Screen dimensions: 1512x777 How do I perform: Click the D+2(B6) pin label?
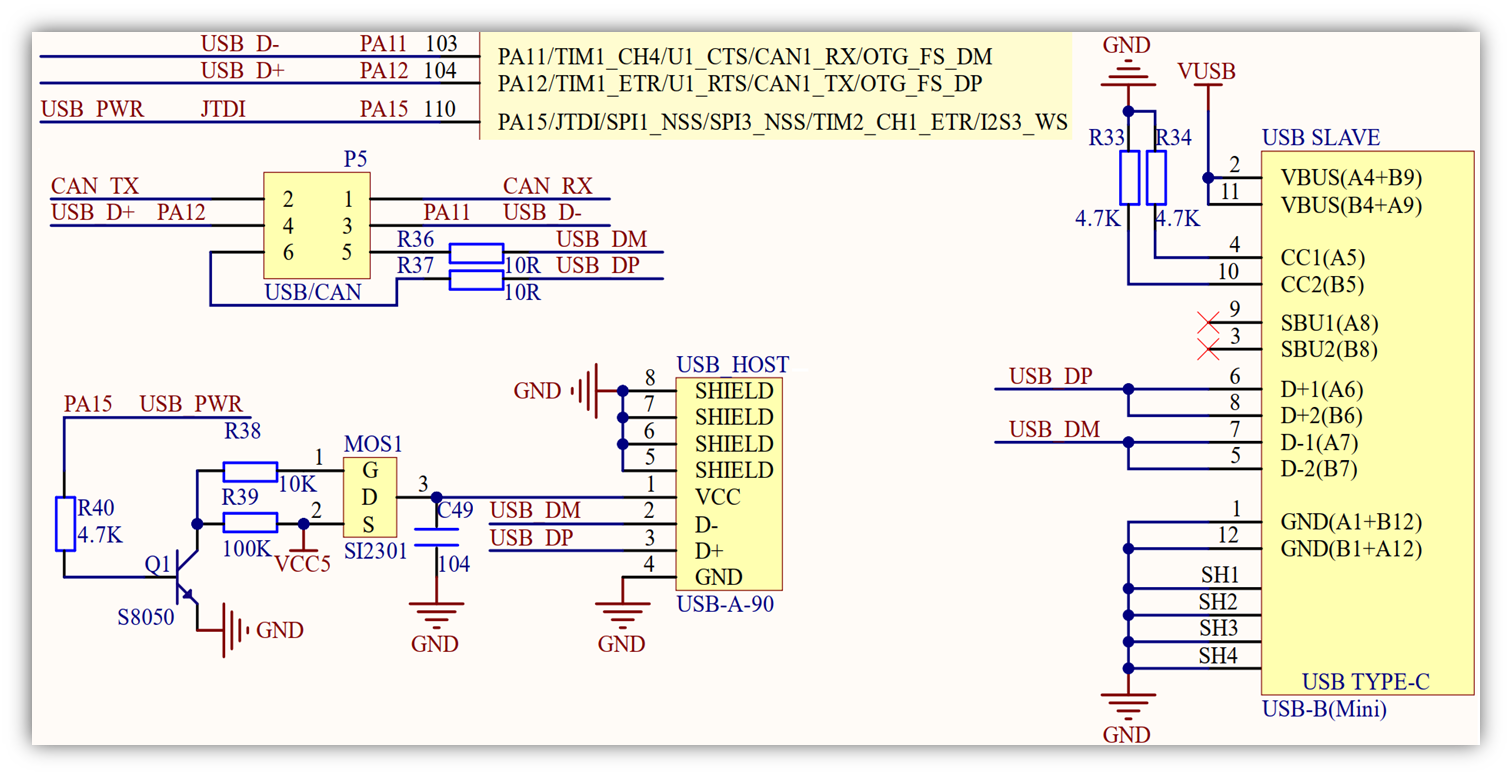point(1322,416)
